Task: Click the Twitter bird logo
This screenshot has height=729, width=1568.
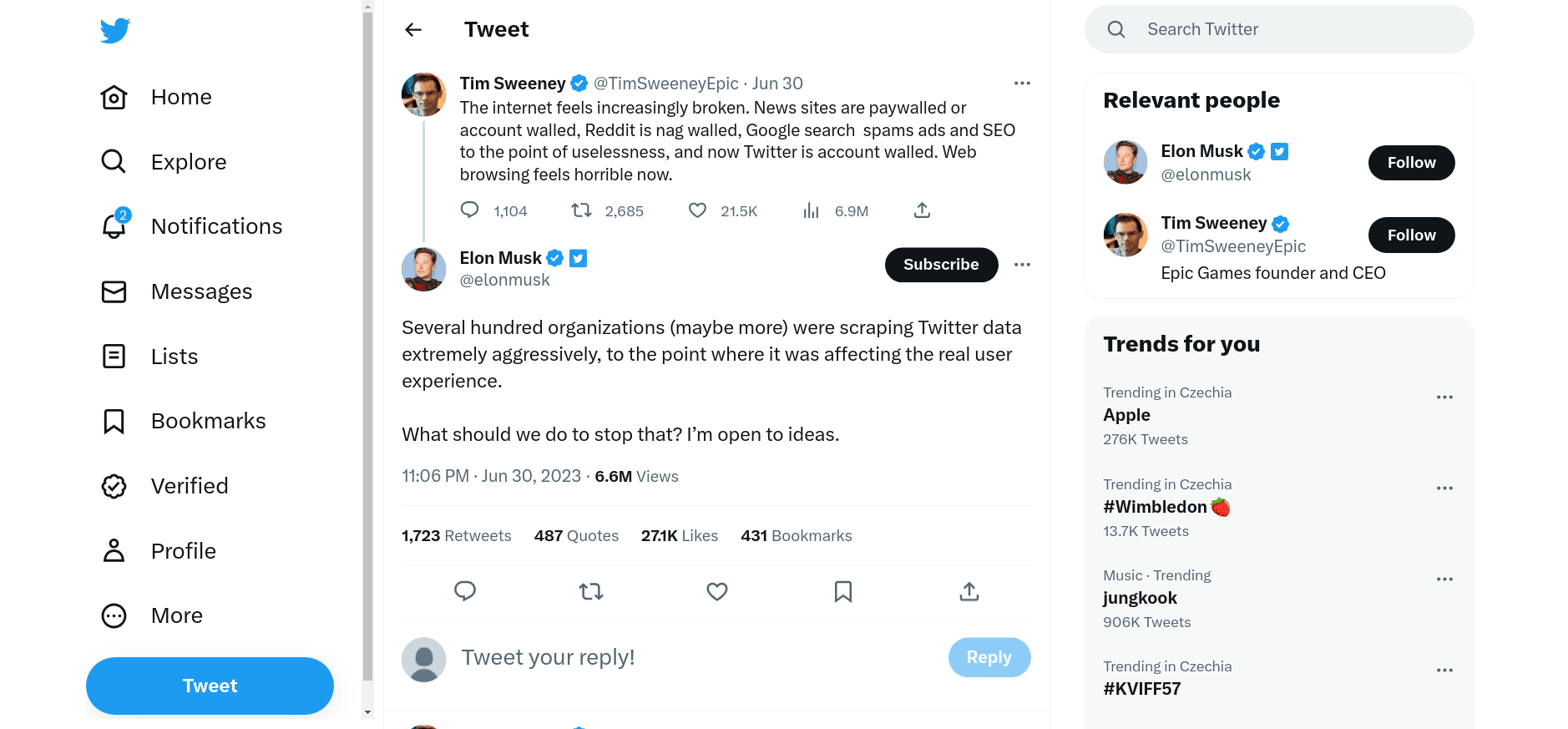Action: [115, 30]
